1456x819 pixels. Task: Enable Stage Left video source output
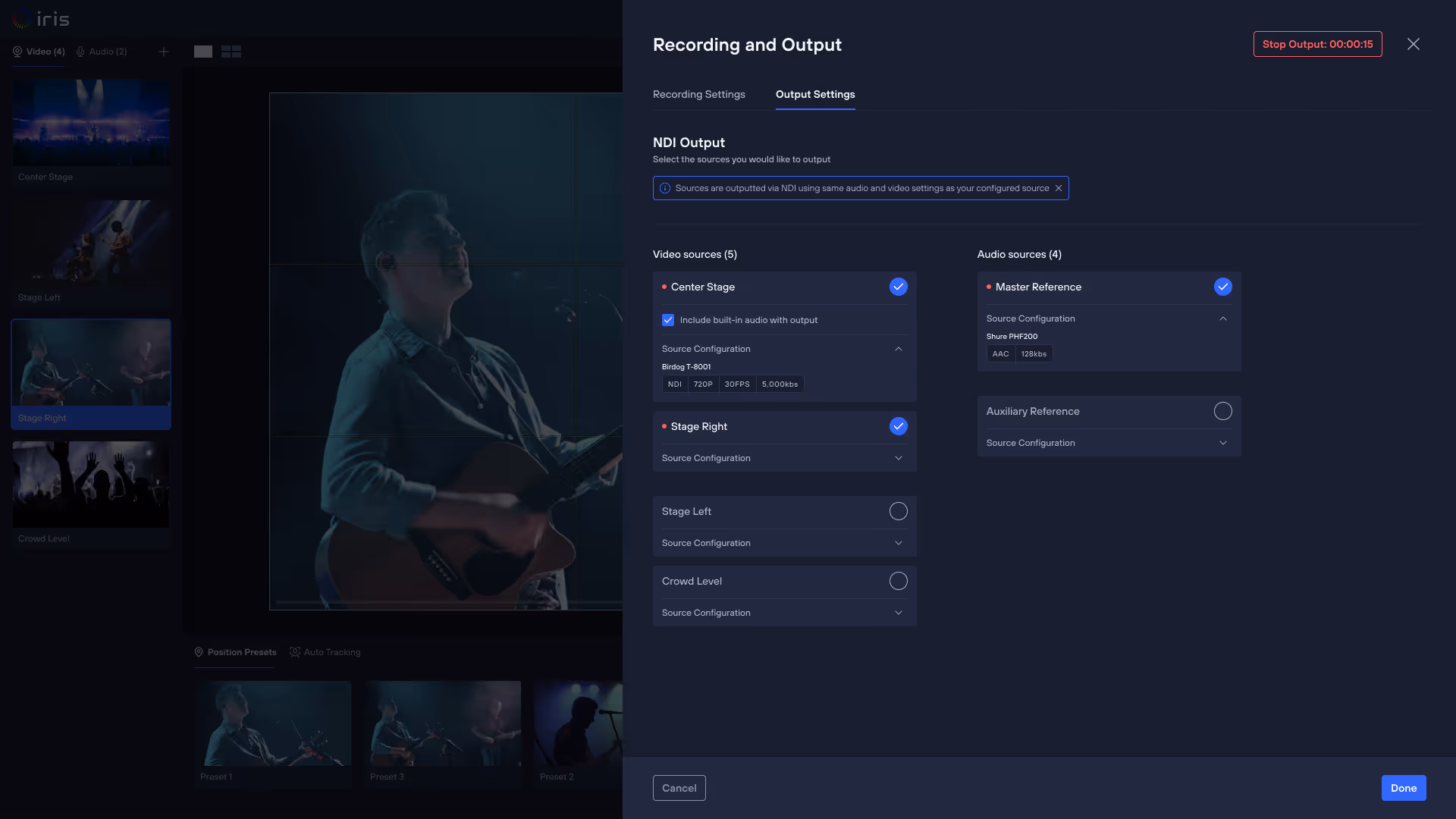898,511
